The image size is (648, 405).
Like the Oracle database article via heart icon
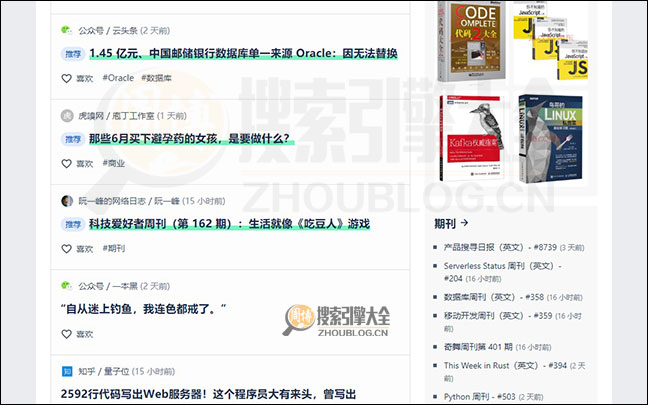(67, 78)
